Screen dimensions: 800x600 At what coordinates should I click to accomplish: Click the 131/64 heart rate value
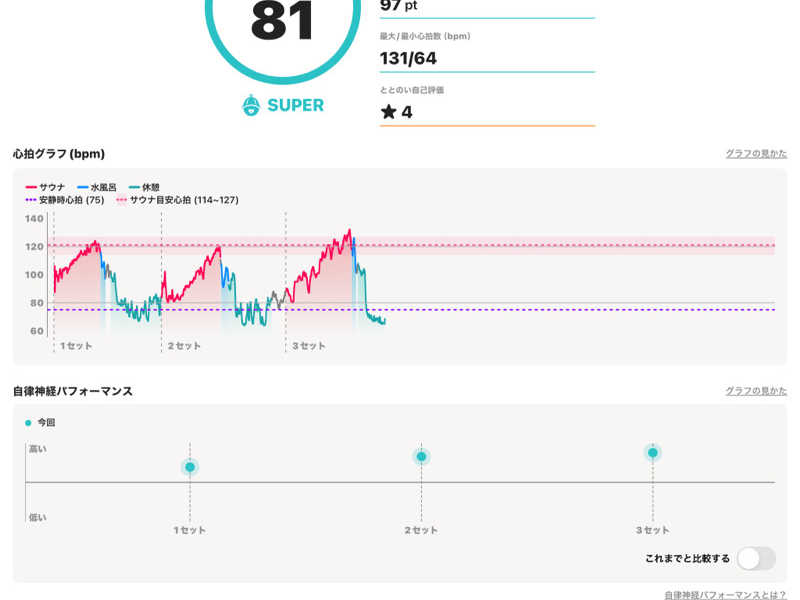pos(408,58)
